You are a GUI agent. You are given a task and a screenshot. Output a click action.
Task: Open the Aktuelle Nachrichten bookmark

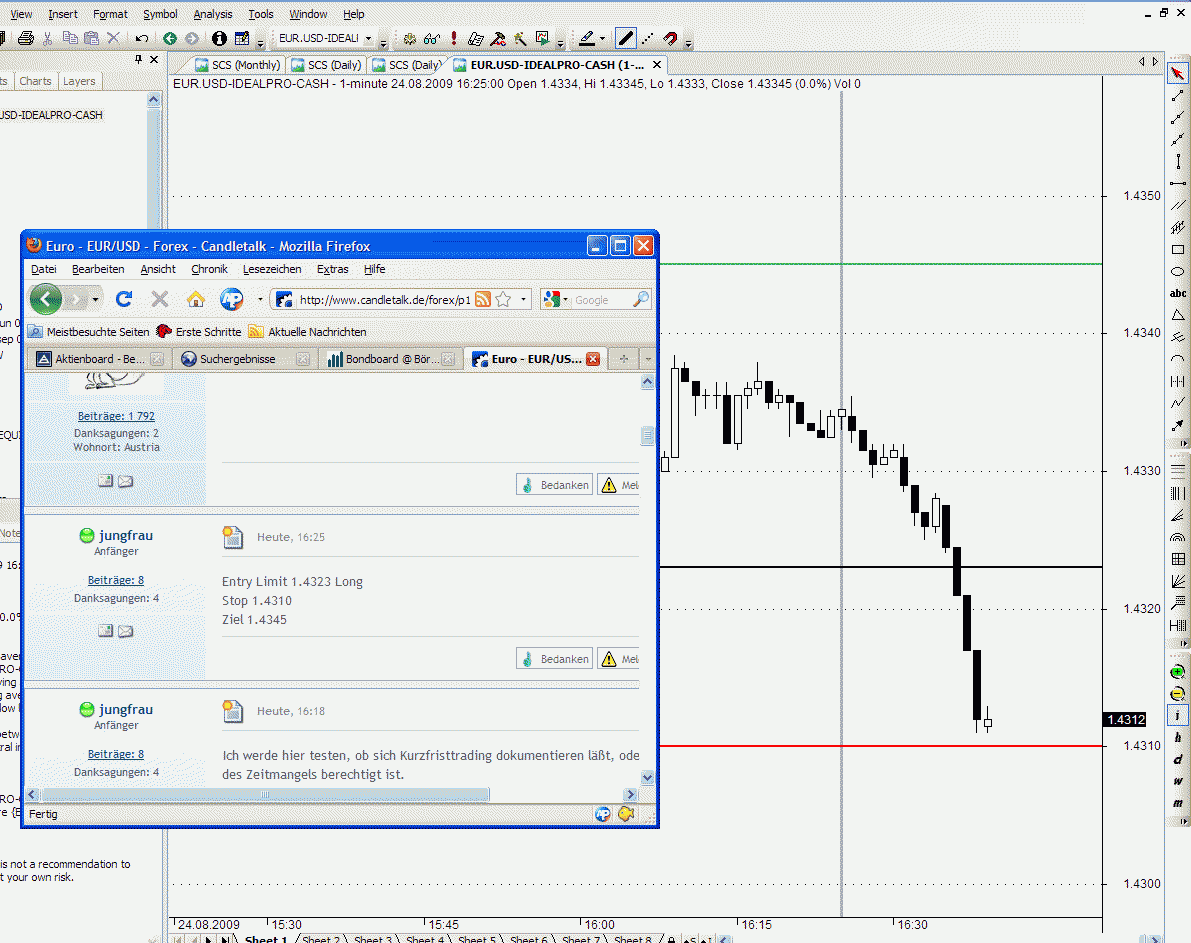coord(308,331)
